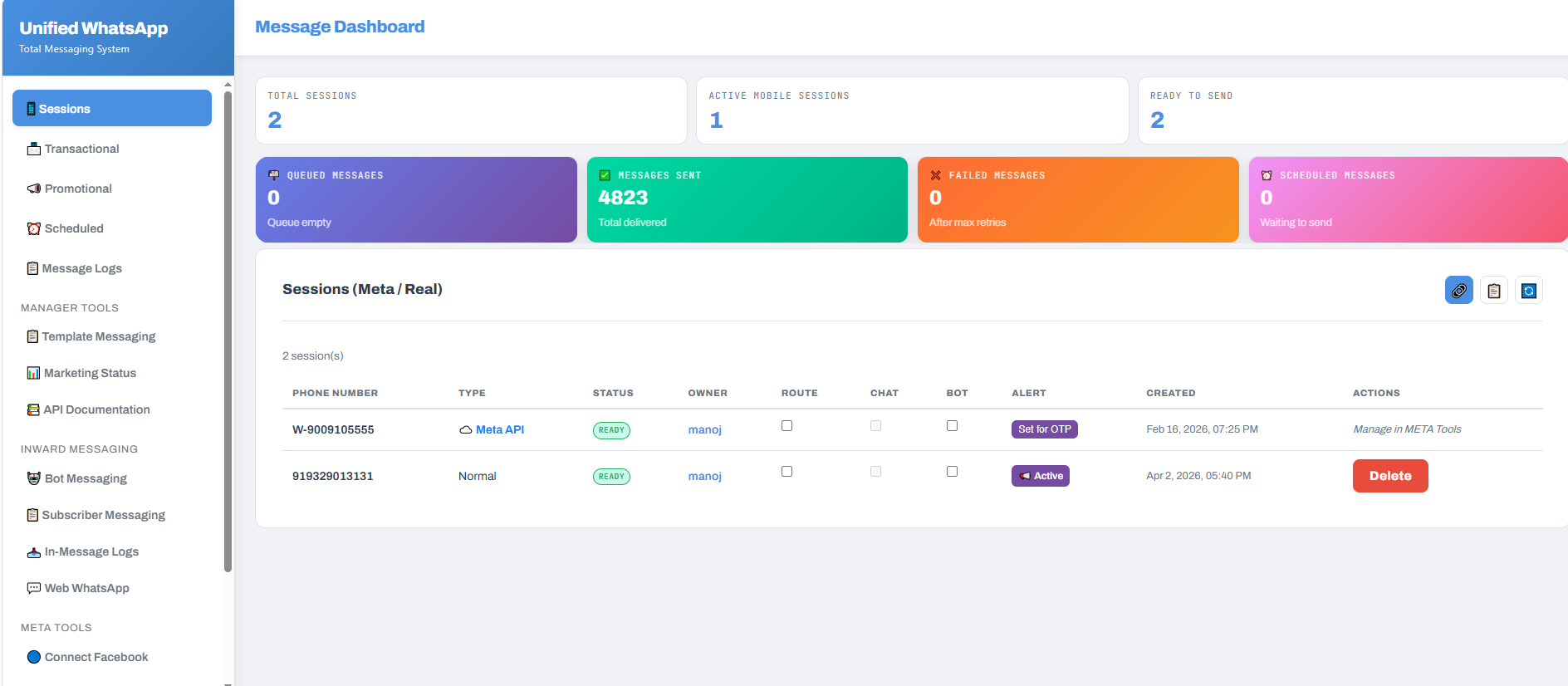Screen dimensions: 1568x686
Task: Click the speech bubble icon beside Web WhatsApp
Action: 34,588
